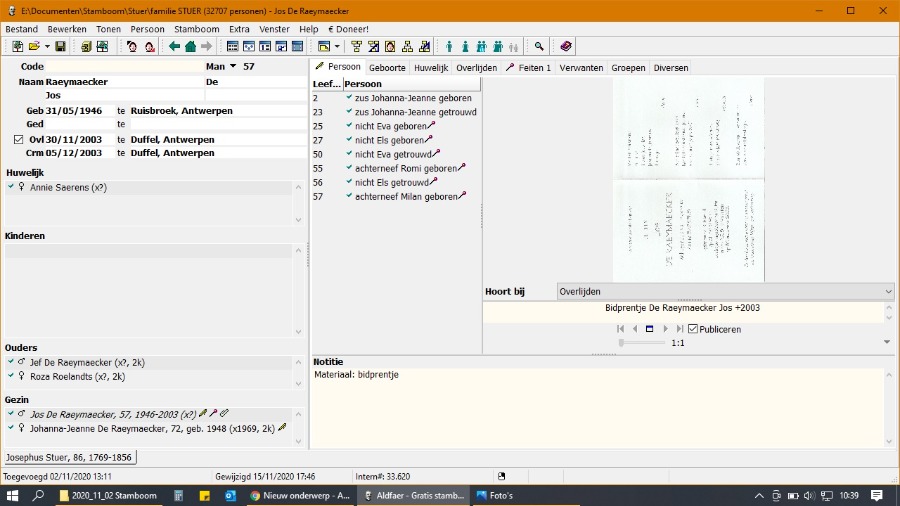Toggle the Publiceren checkbox

693,329
